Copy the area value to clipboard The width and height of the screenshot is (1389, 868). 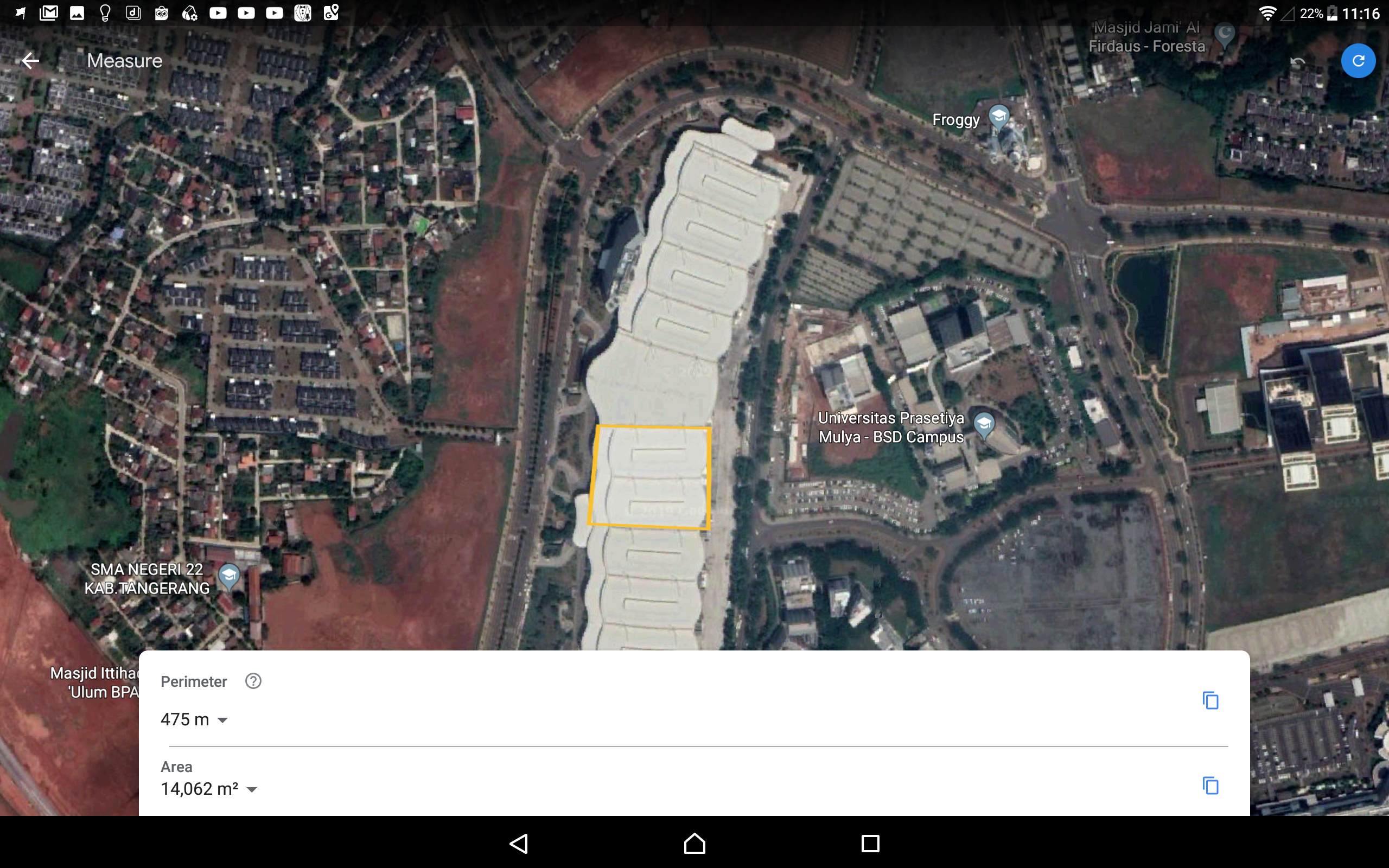(x=1210, y=786)
